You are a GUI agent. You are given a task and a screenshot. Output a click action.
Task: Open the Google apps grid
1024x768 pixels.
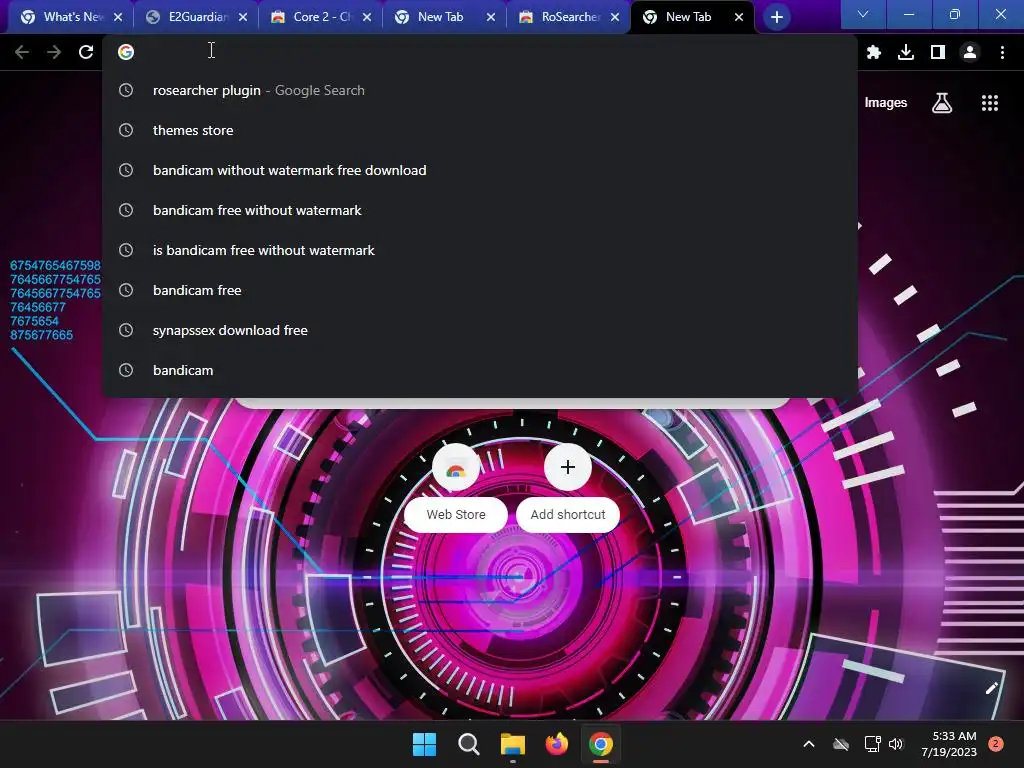990,103
